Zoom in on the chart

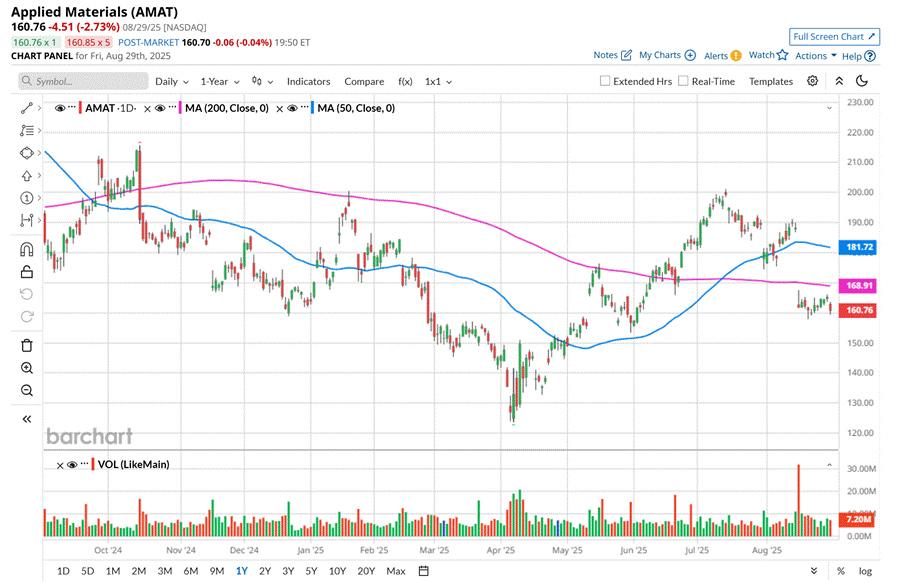point(26,368)
